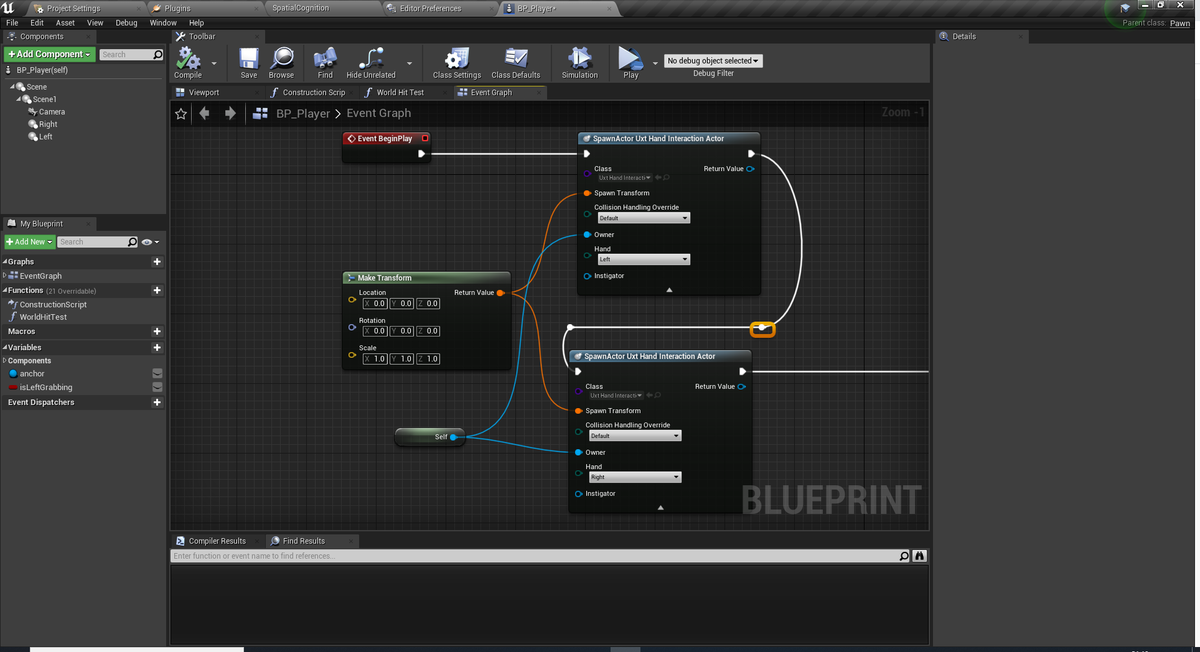
Task: Collapse the Variables section
Action: point(5,347)
